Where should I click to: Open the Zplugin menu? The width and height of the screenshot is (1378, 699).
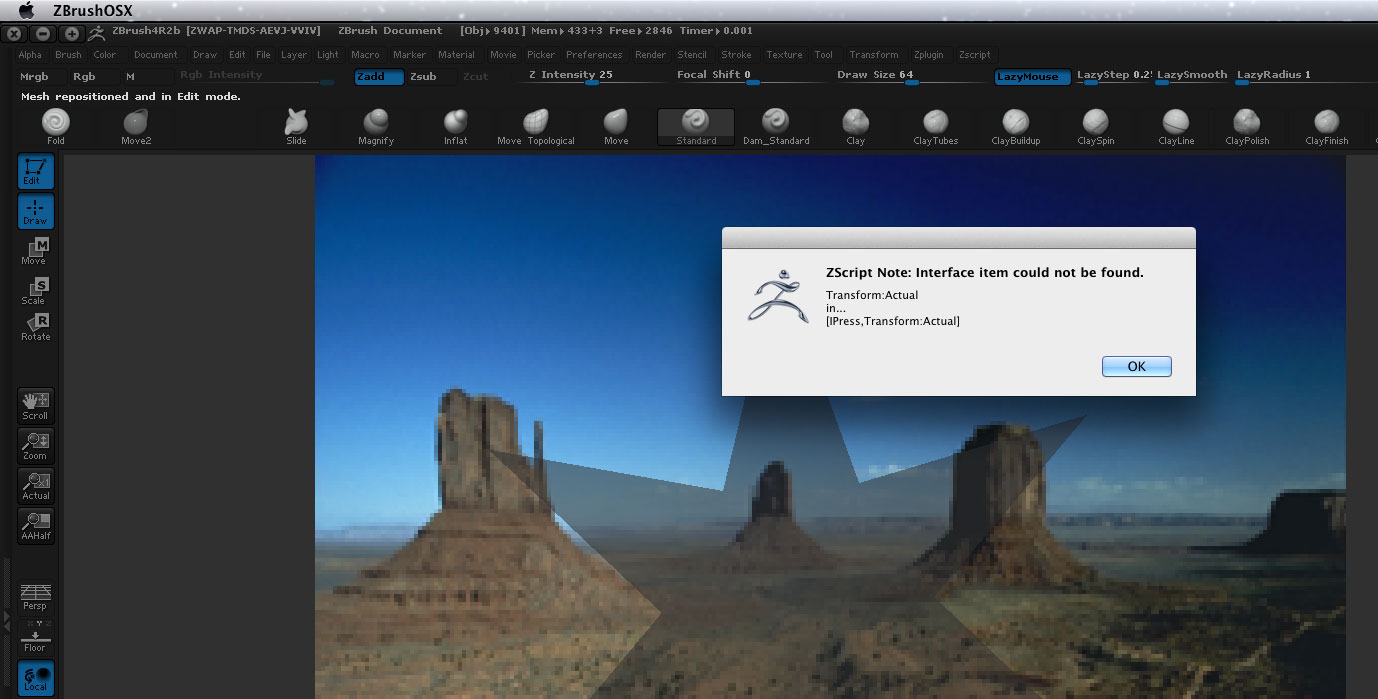click(928, 55)
